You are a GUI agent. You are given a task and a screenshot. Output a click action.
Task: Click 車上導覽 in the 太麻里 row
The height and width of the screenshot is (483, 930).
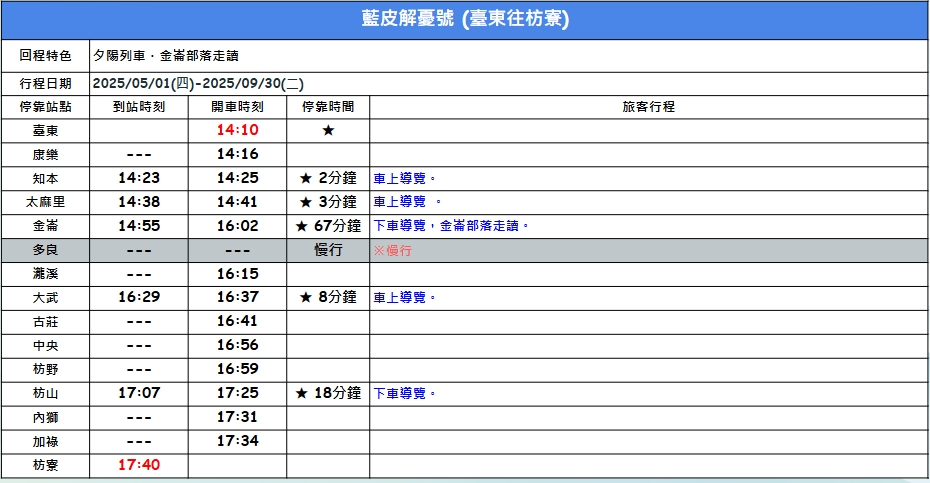coord(400,202)
